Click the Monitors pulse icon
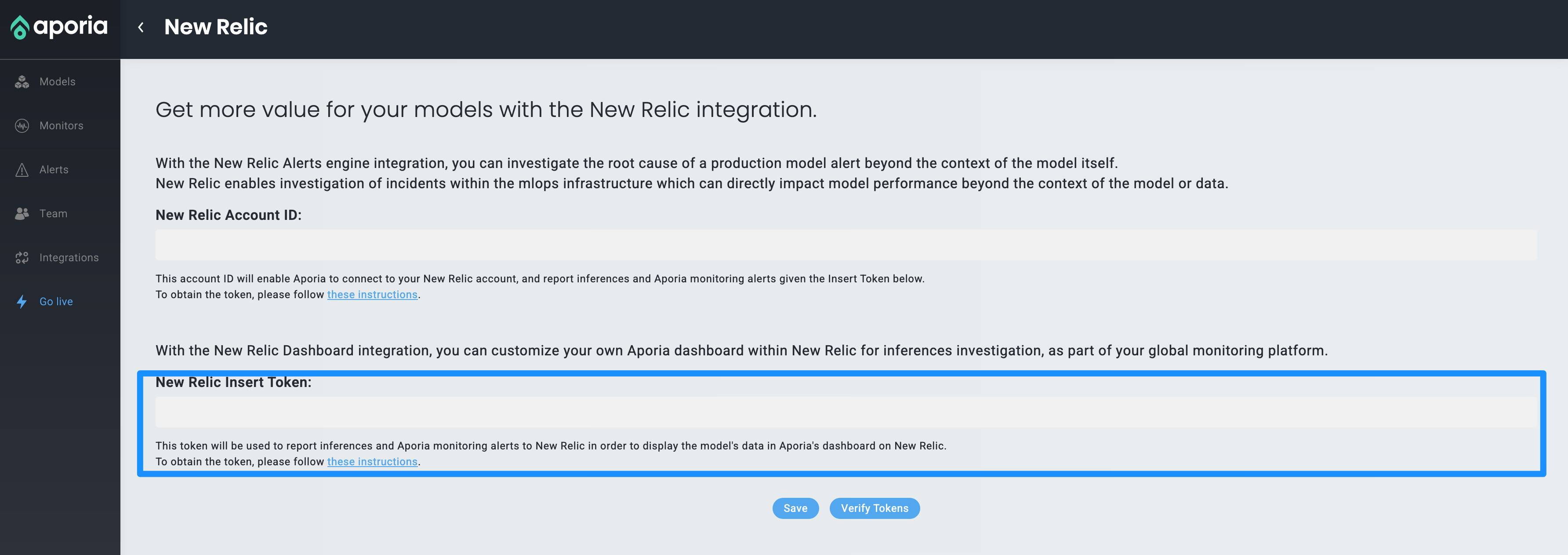 click(x=22, y=126)
